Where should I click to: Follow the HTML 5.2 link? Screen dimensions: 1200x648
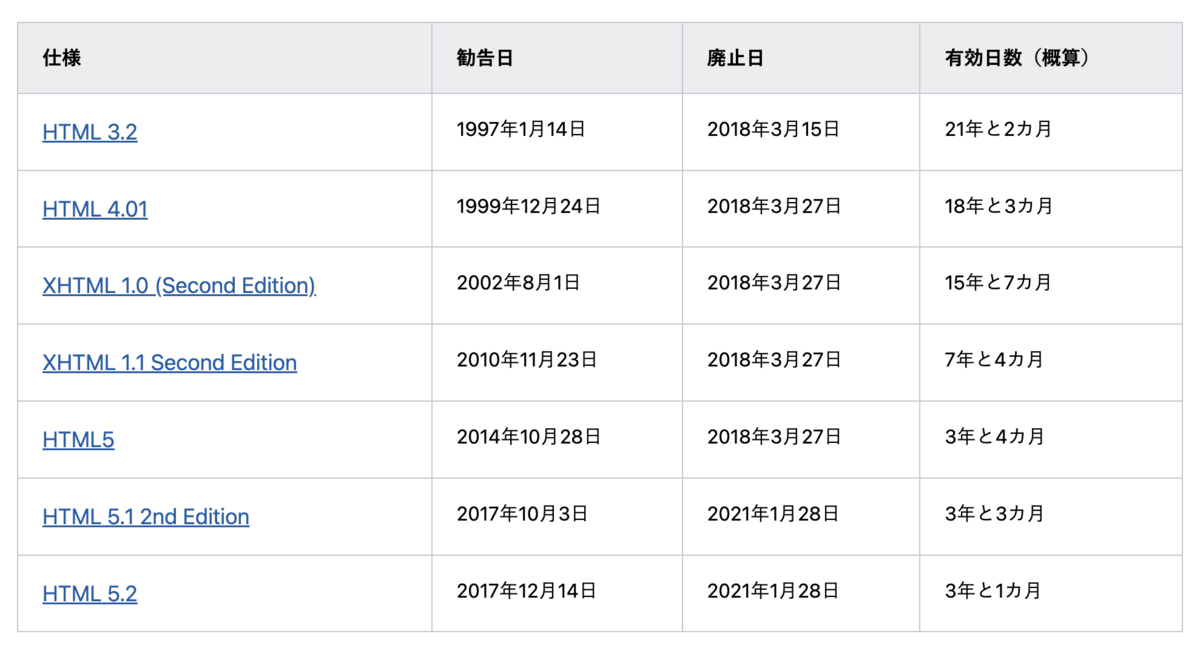(90, 594)
